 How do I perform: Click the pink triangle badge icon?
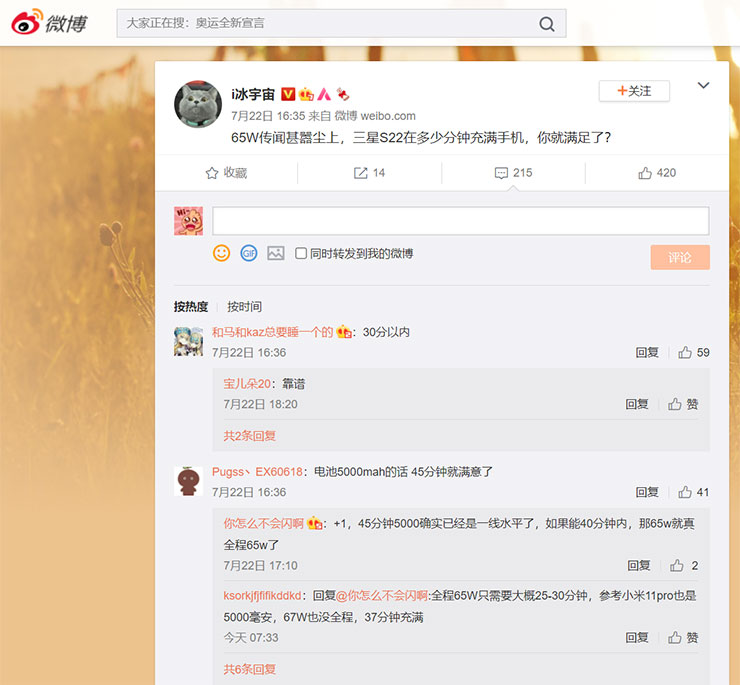324,94
